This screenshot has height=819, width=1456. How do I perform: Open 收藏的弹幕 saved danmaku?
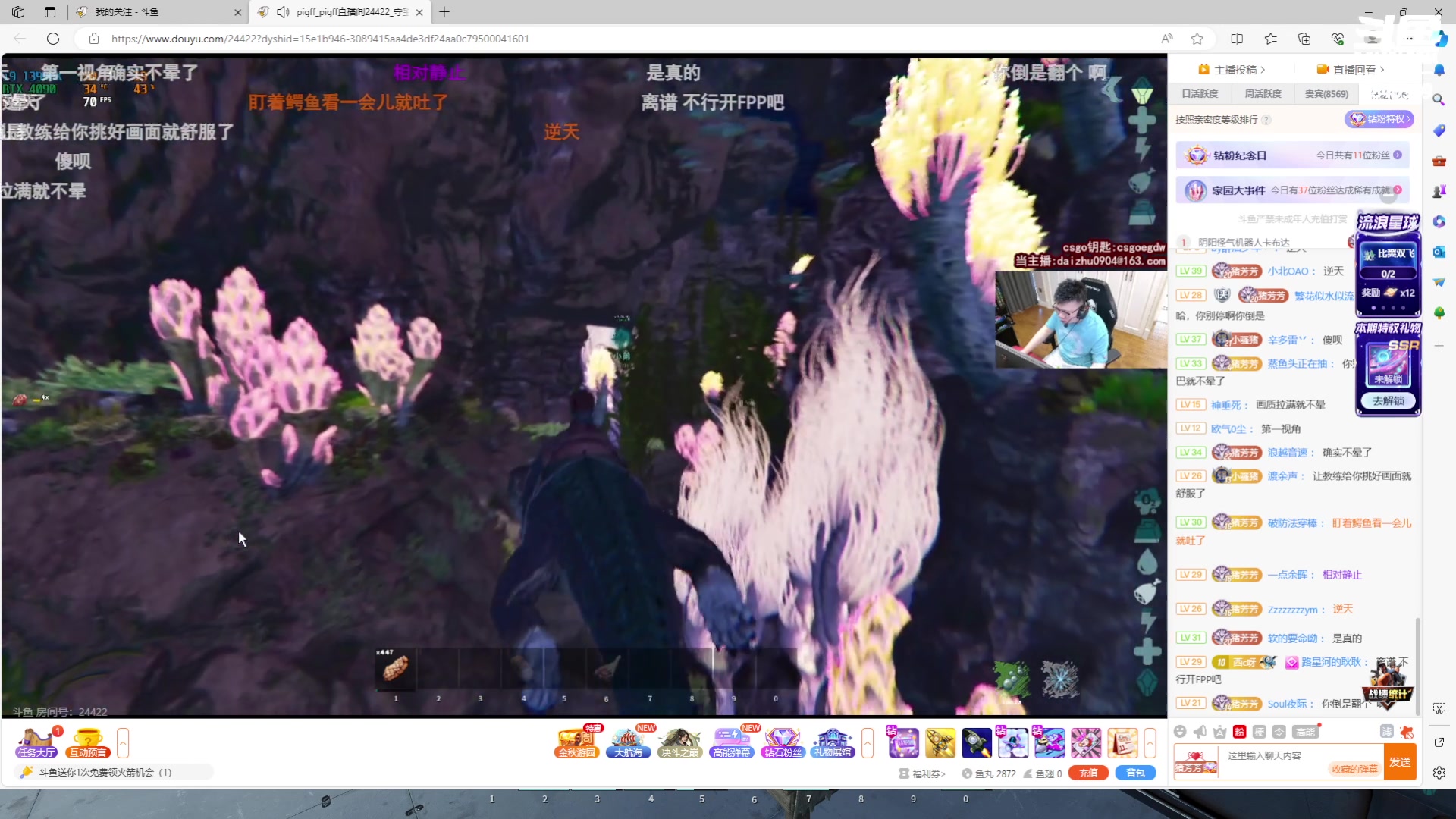pos(1354,769)
